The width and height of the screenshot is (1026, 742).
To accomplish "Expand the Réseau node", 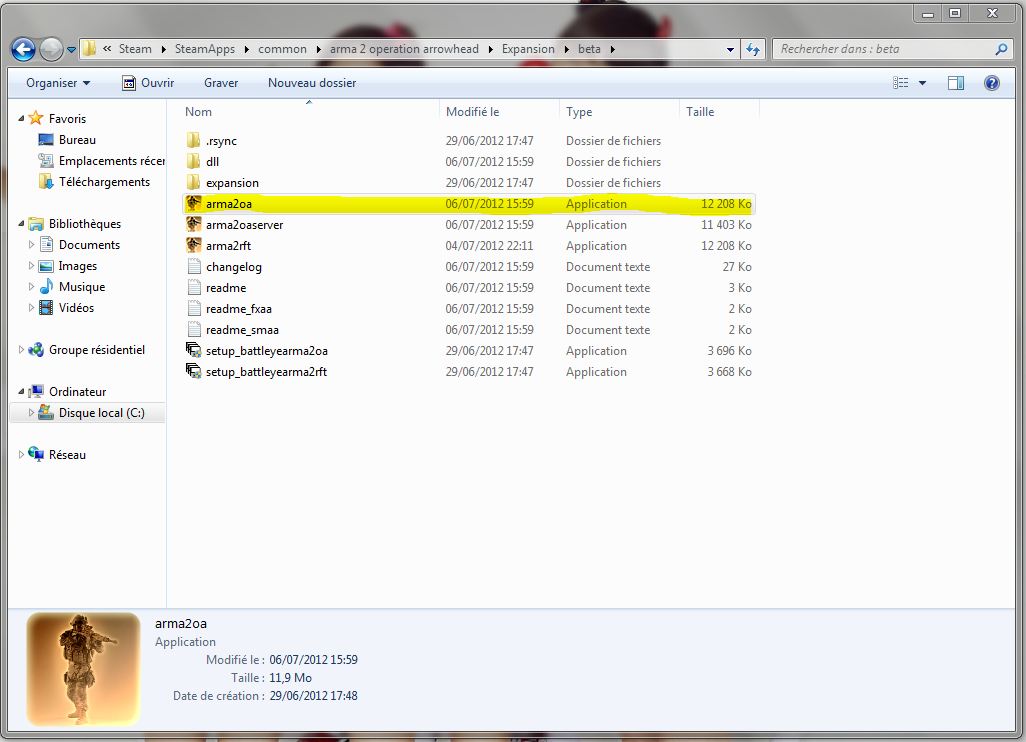I will coord(22,454).
